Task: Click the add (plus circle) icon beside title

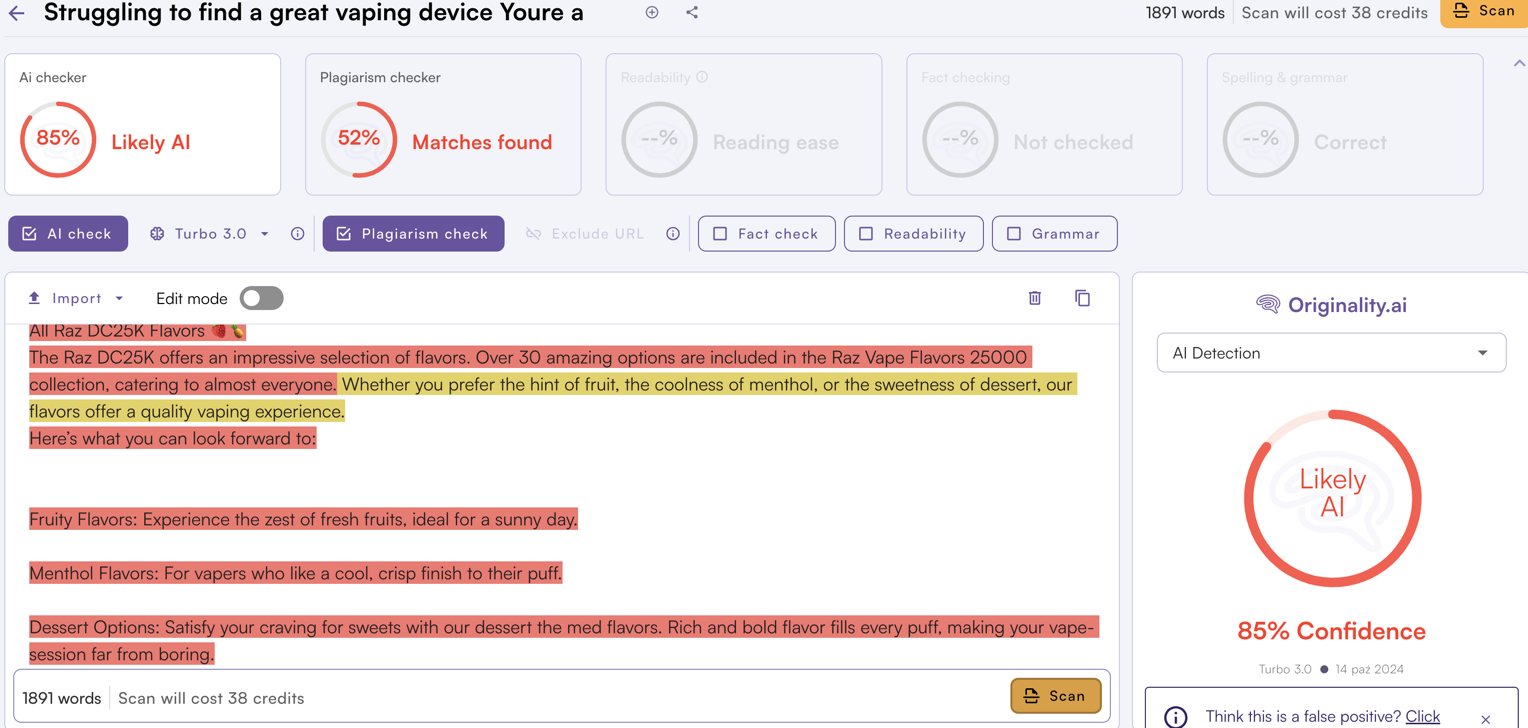Action: point(652,13)
